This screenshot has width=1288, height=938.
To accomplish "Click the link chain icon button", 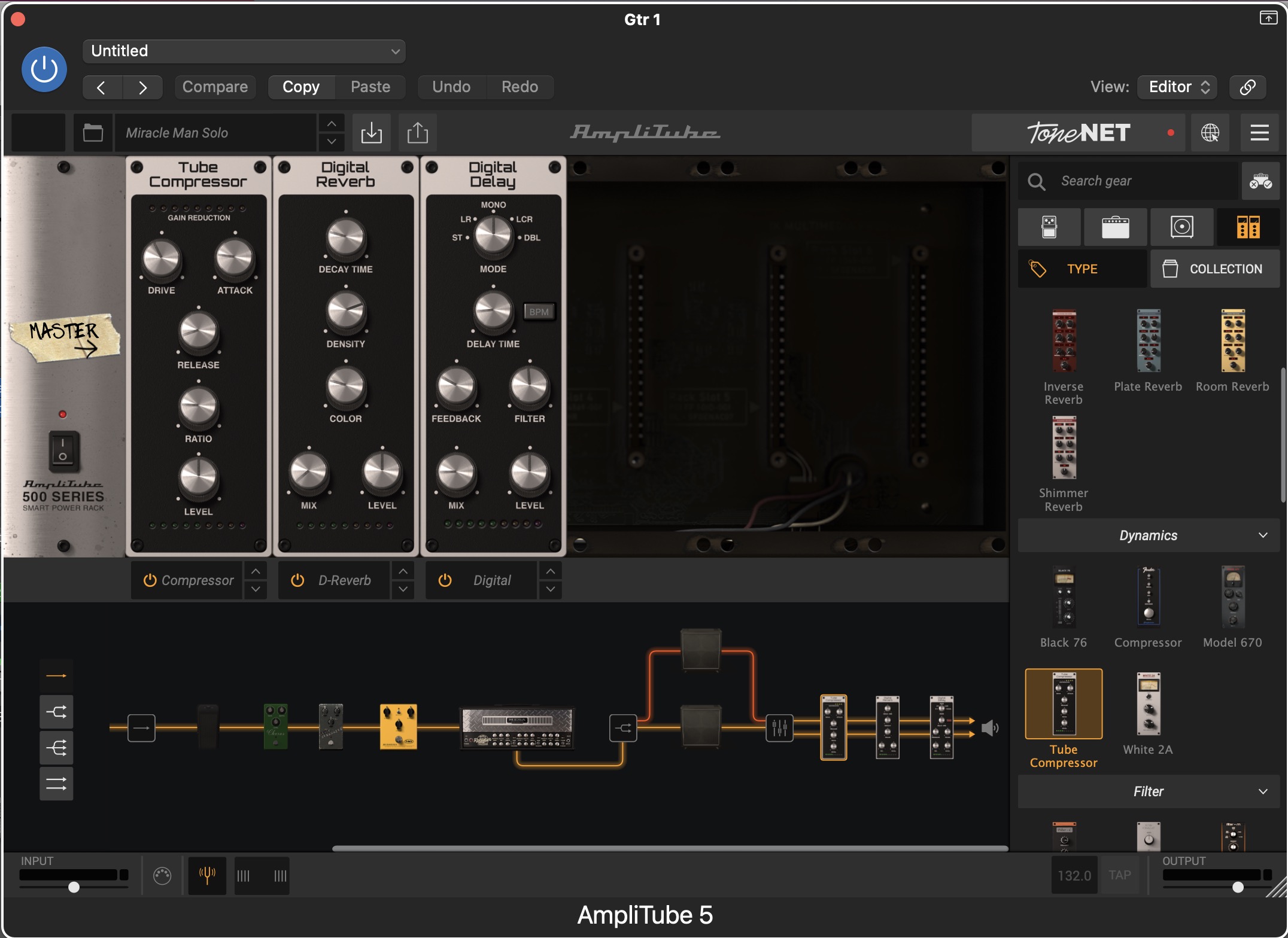I will coord(1247,87).
